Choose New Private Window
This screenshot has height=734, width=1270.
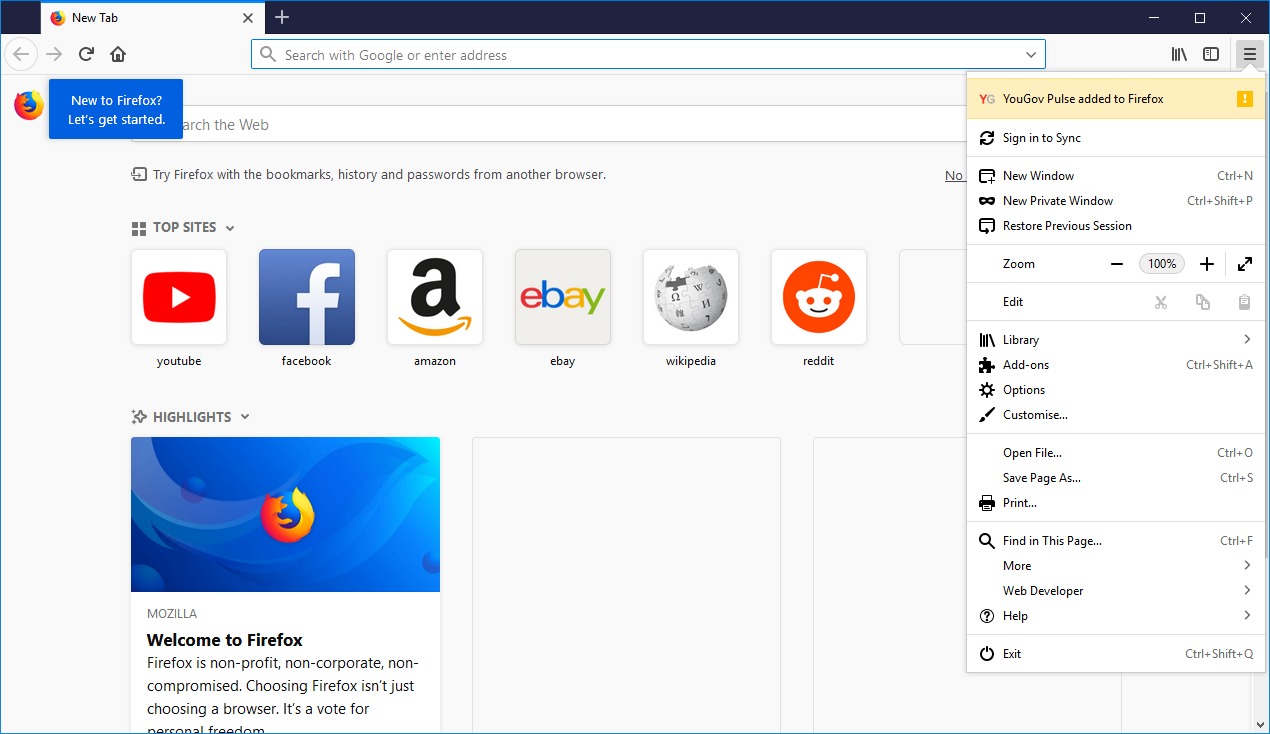(x=1115, y=201)
